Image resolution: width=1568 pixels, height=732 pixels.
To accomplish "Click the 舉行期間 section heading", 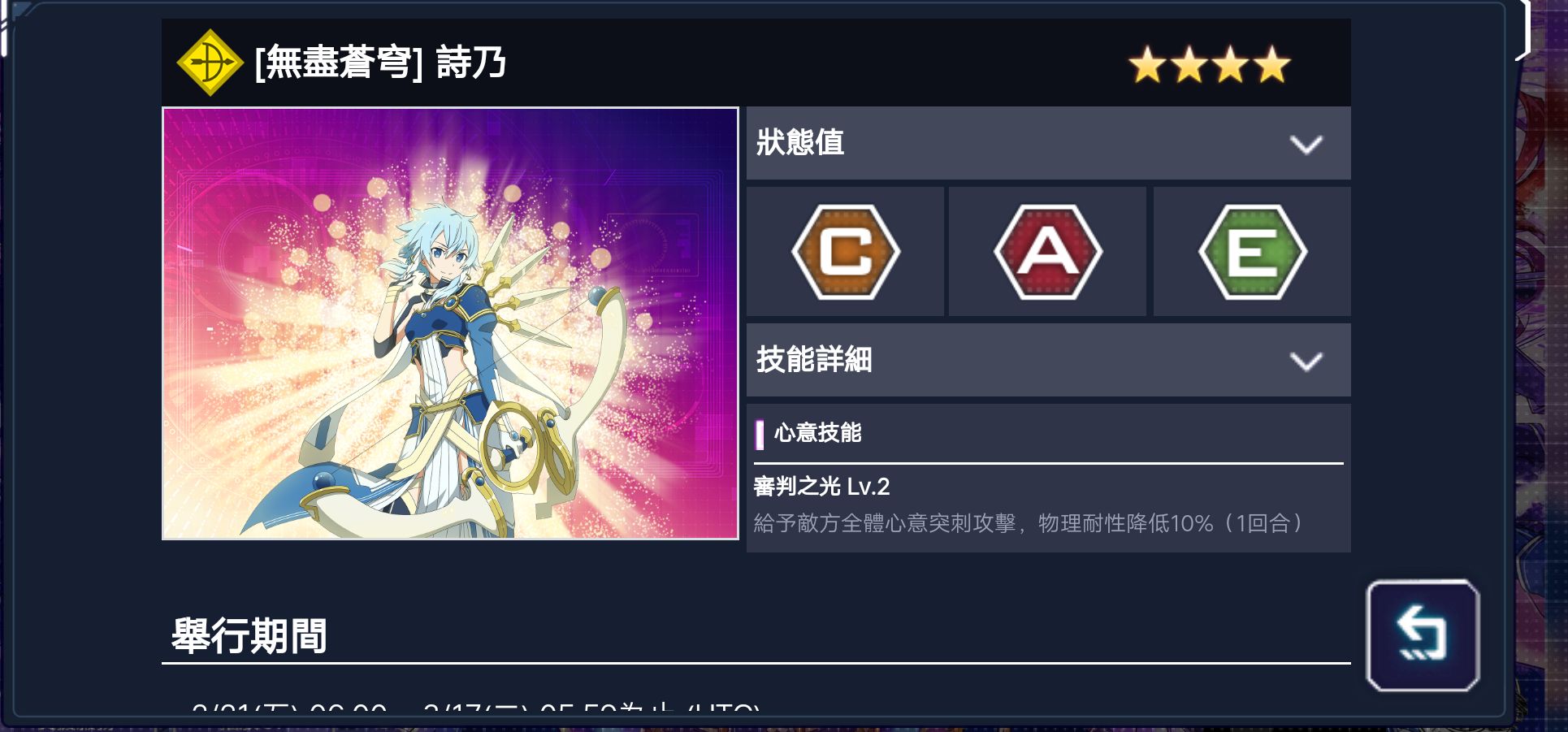I will [249, 635].
